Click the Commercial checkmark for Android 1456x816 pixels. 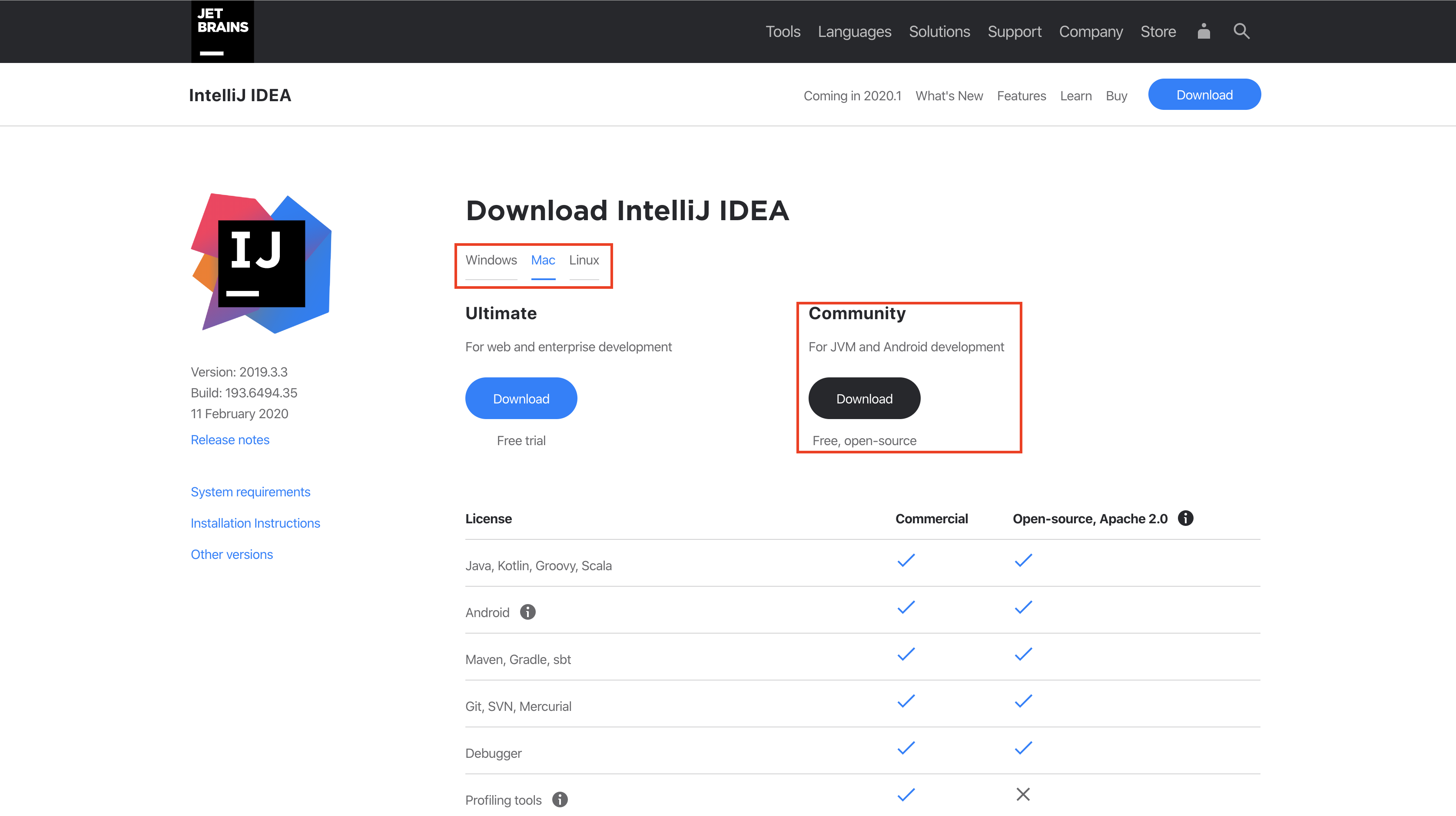[905, 607]
